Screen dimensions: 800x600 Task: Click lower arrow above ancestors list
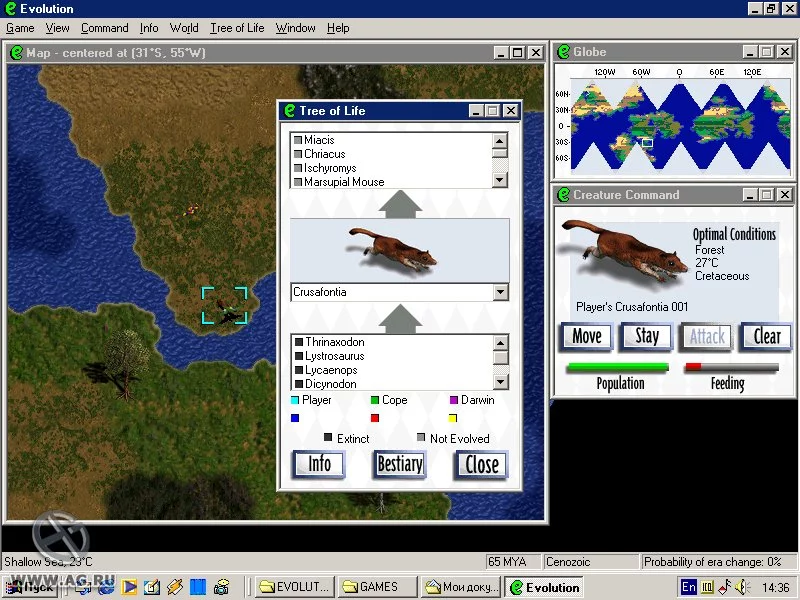coord(400,319)
